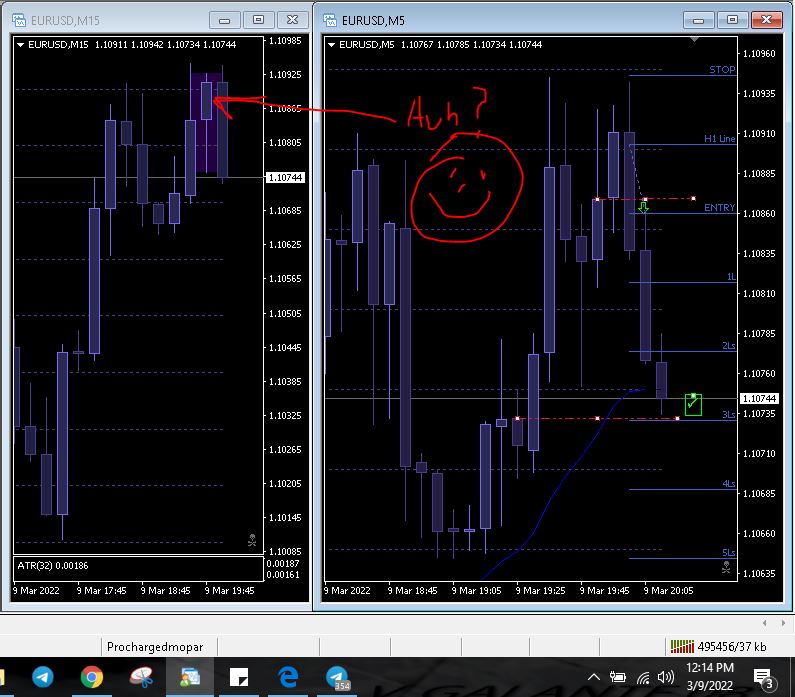Image resolution: width=795 pixels, height=697 pixels.
Task: Show hidden tray icons with the up chevron
Action: click(x=594, y=677)
